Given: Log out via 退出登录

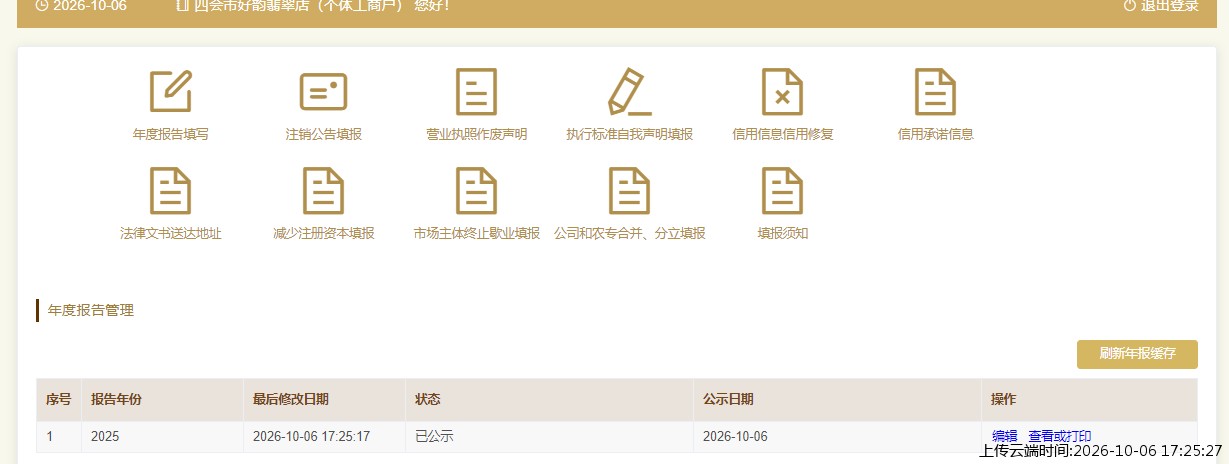Looking at the screenshot, I should pyautogui.click(x=1169, y=5).
